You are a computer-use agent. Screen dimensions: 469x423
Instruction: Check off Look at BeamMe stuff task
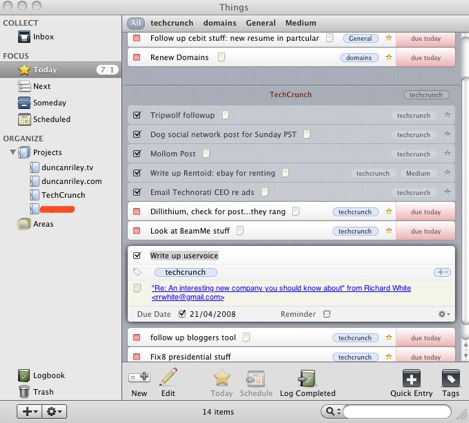click(137, 231)
